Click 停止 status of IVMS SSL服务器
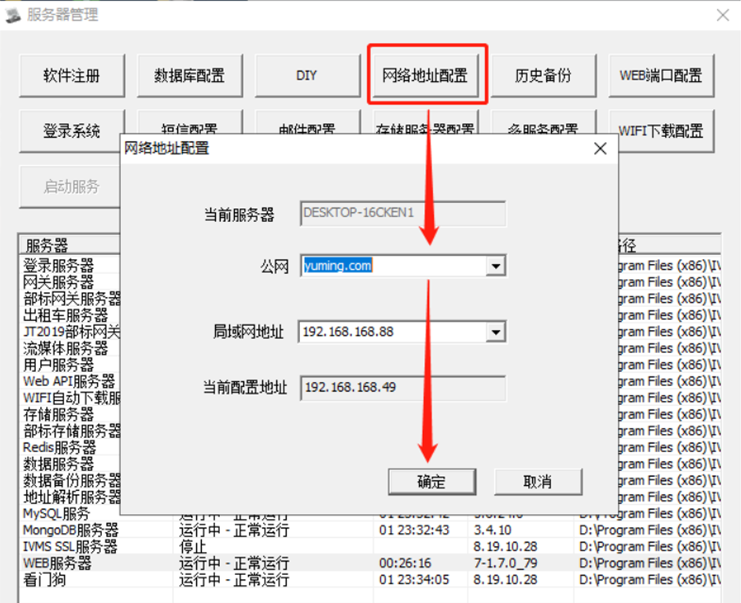This screenshot has height=603, width=741. point(193,547)
